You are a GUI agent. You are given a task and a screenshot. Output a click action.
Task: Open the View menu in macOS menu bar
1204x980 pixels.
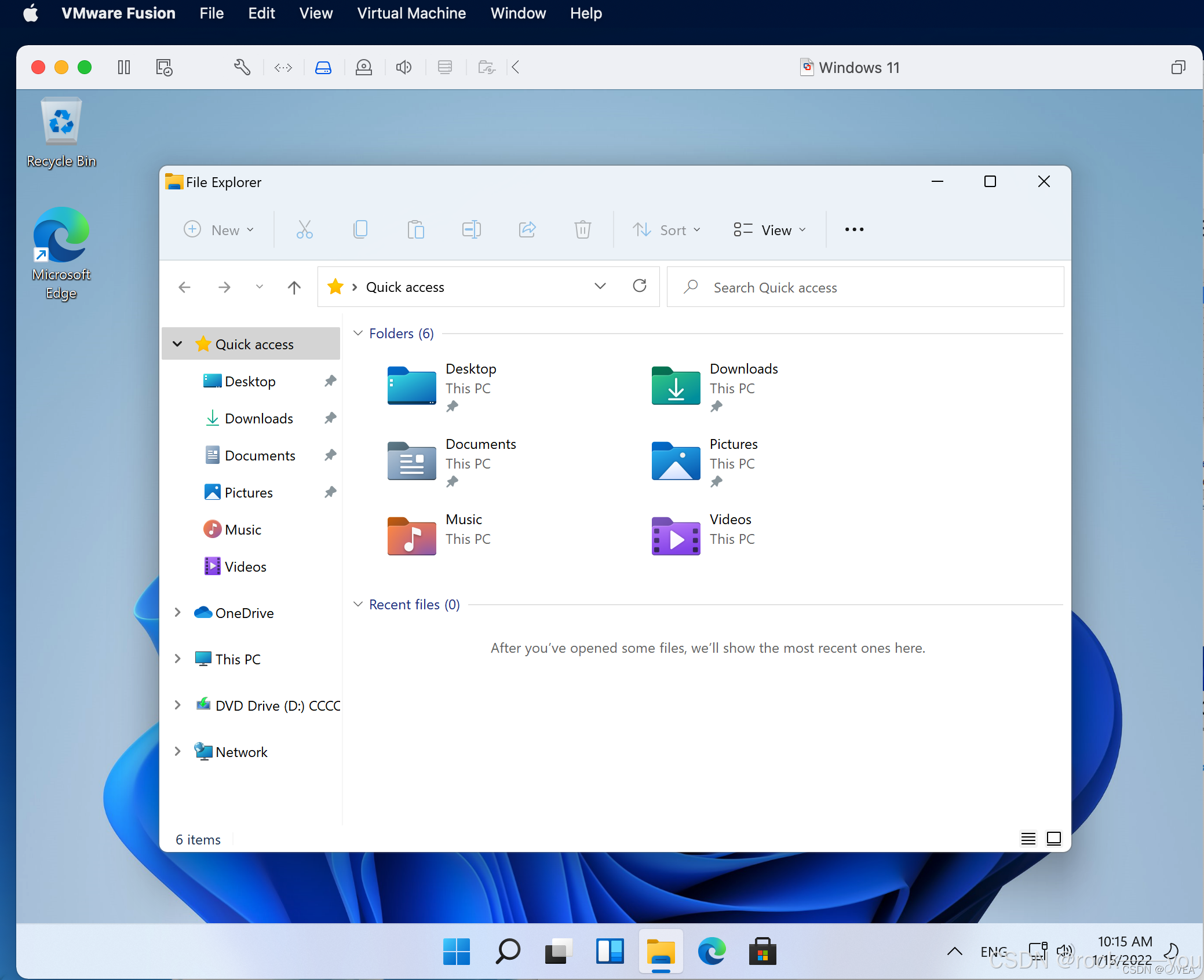[x=316, y=13]
